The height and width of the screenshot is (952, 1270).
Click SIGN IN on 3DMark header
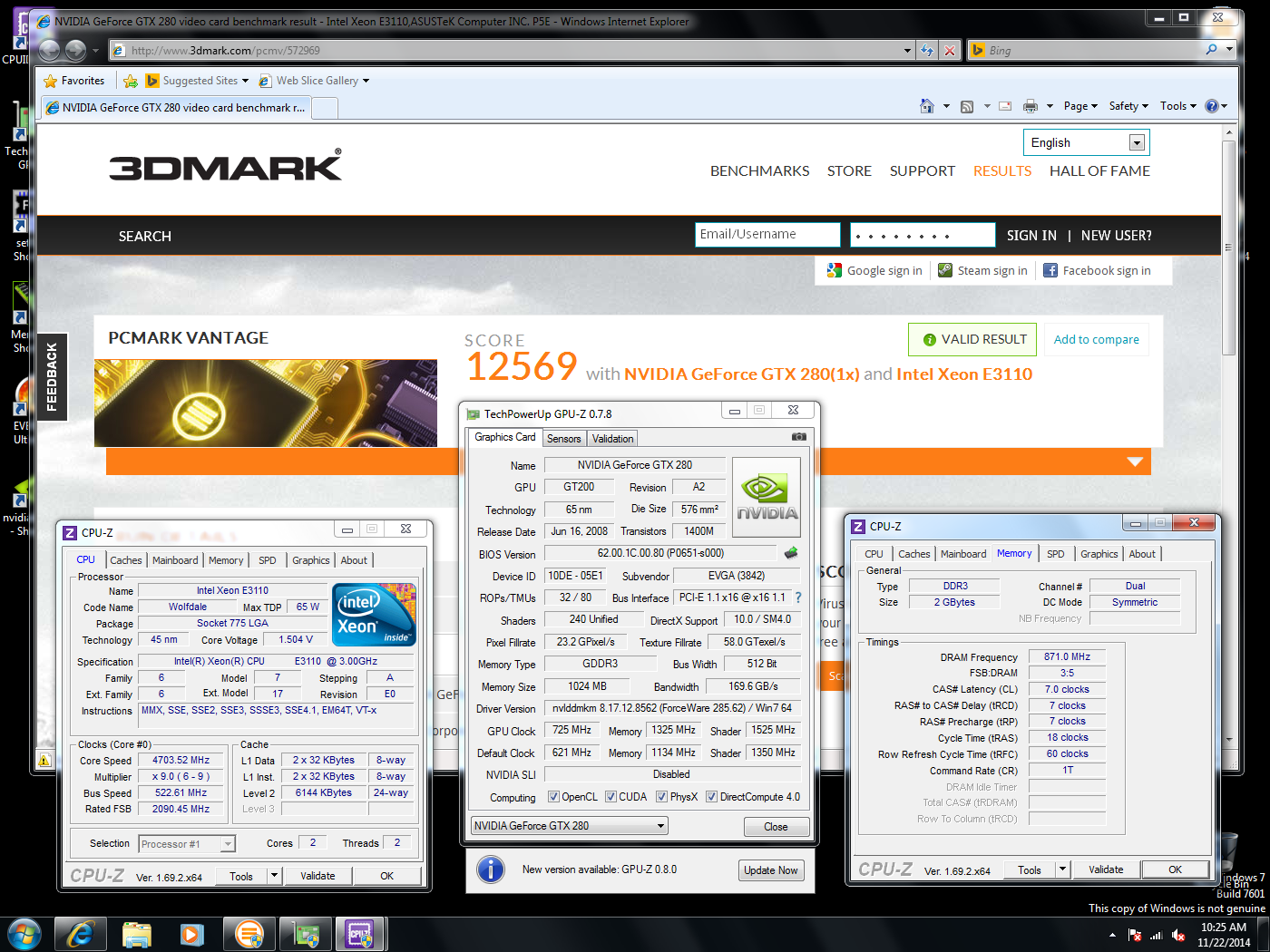[x=1031, y=236]
